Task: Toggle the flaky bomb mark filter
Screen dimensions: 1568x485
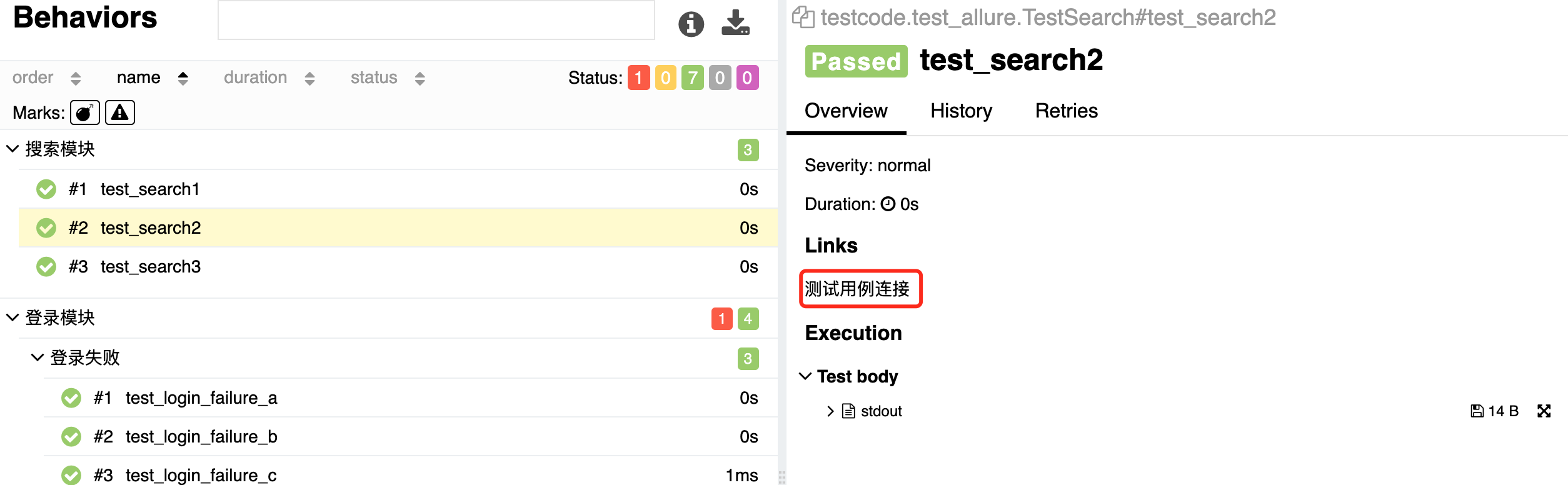Action: (x=84, y=112)
